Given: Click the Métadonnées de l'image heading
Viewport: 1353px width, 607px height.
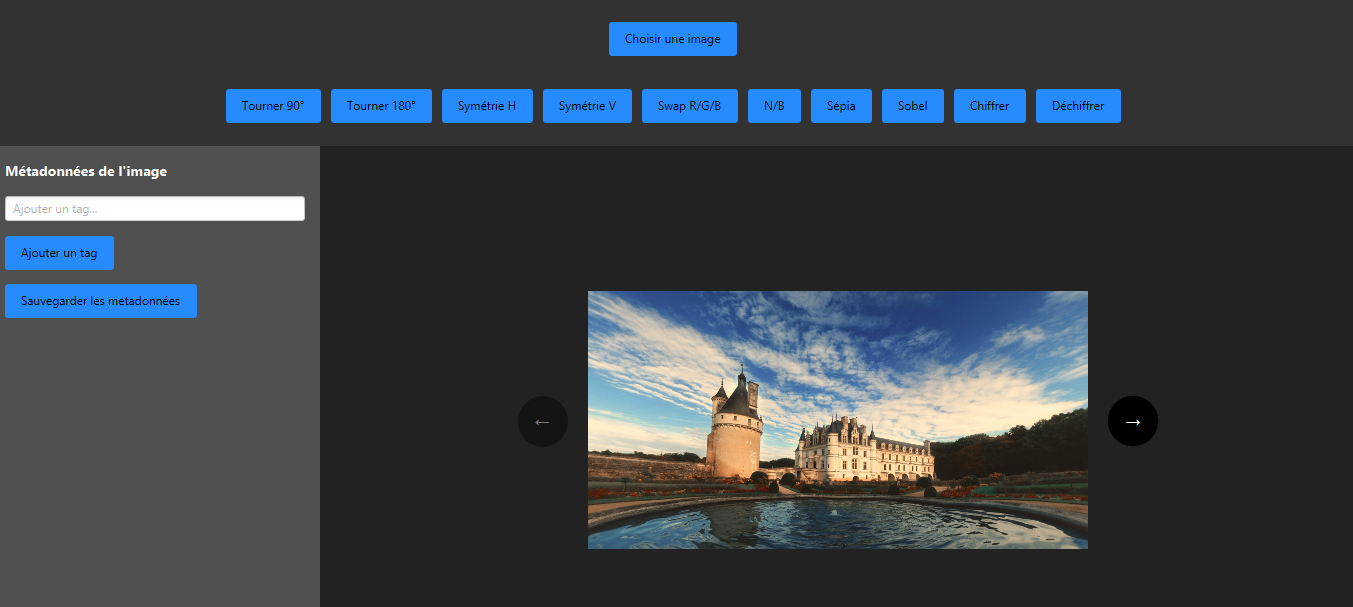Looking at the screenshot, I should coord(86,171).
